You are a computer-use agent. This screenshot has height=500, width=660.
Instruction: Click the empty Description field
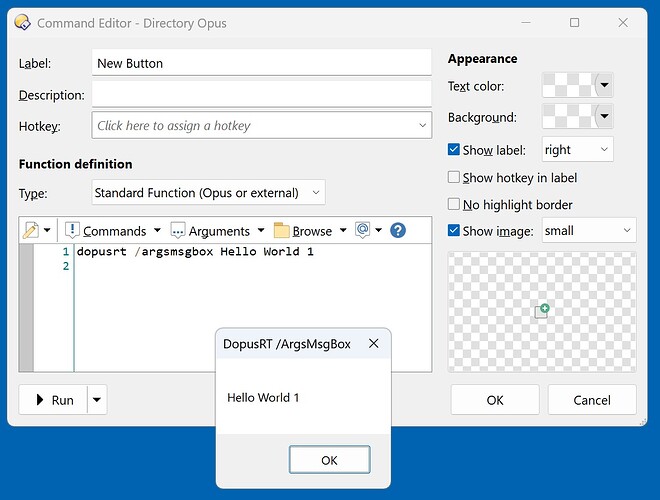pos(261,94)
